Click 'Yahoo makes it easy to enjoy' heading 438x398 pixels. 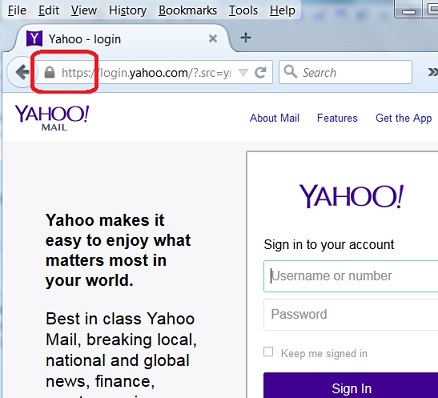point(118,250)
